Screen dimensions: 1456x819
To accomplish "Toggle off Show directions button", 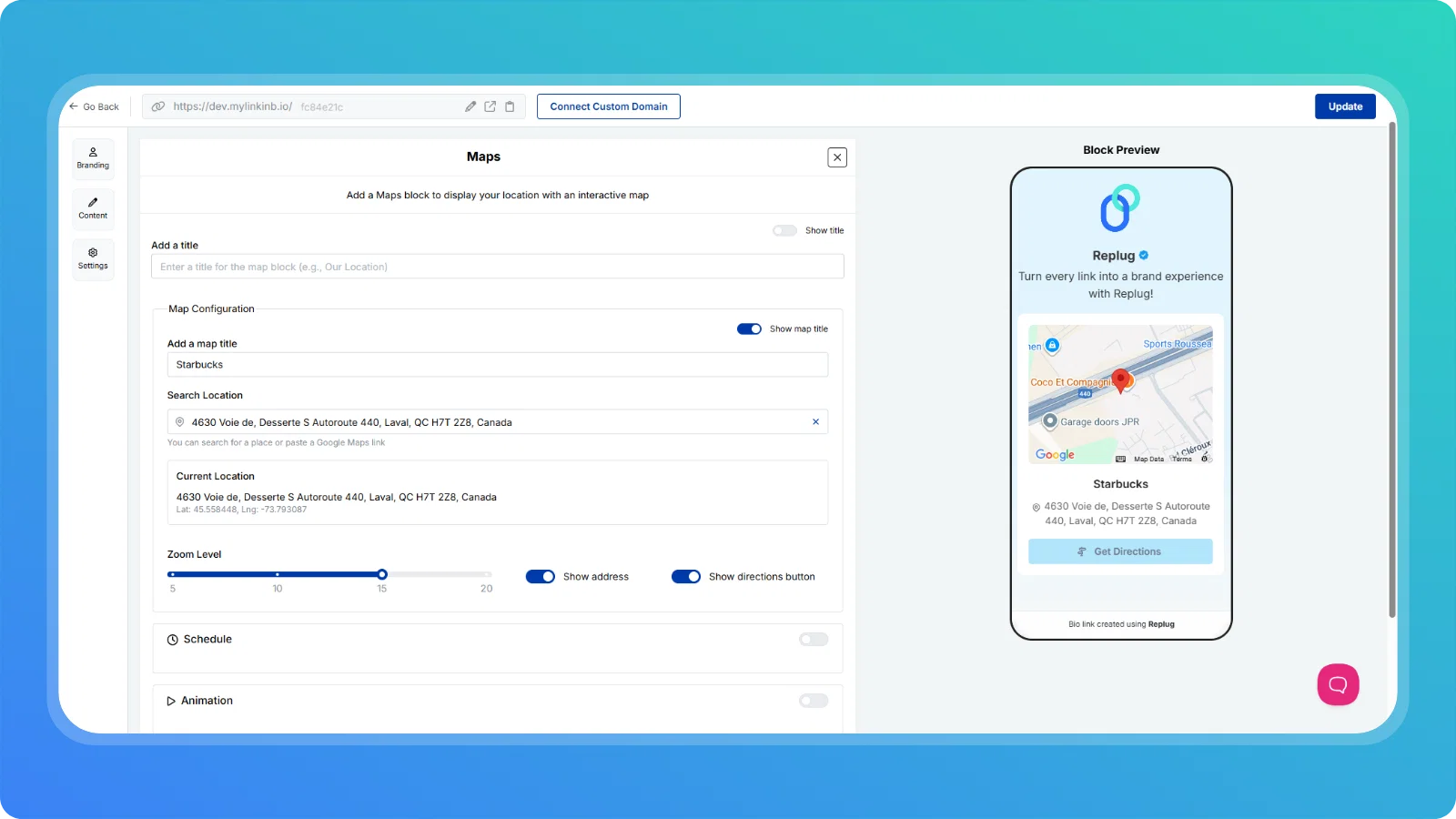I will (686, 577).
